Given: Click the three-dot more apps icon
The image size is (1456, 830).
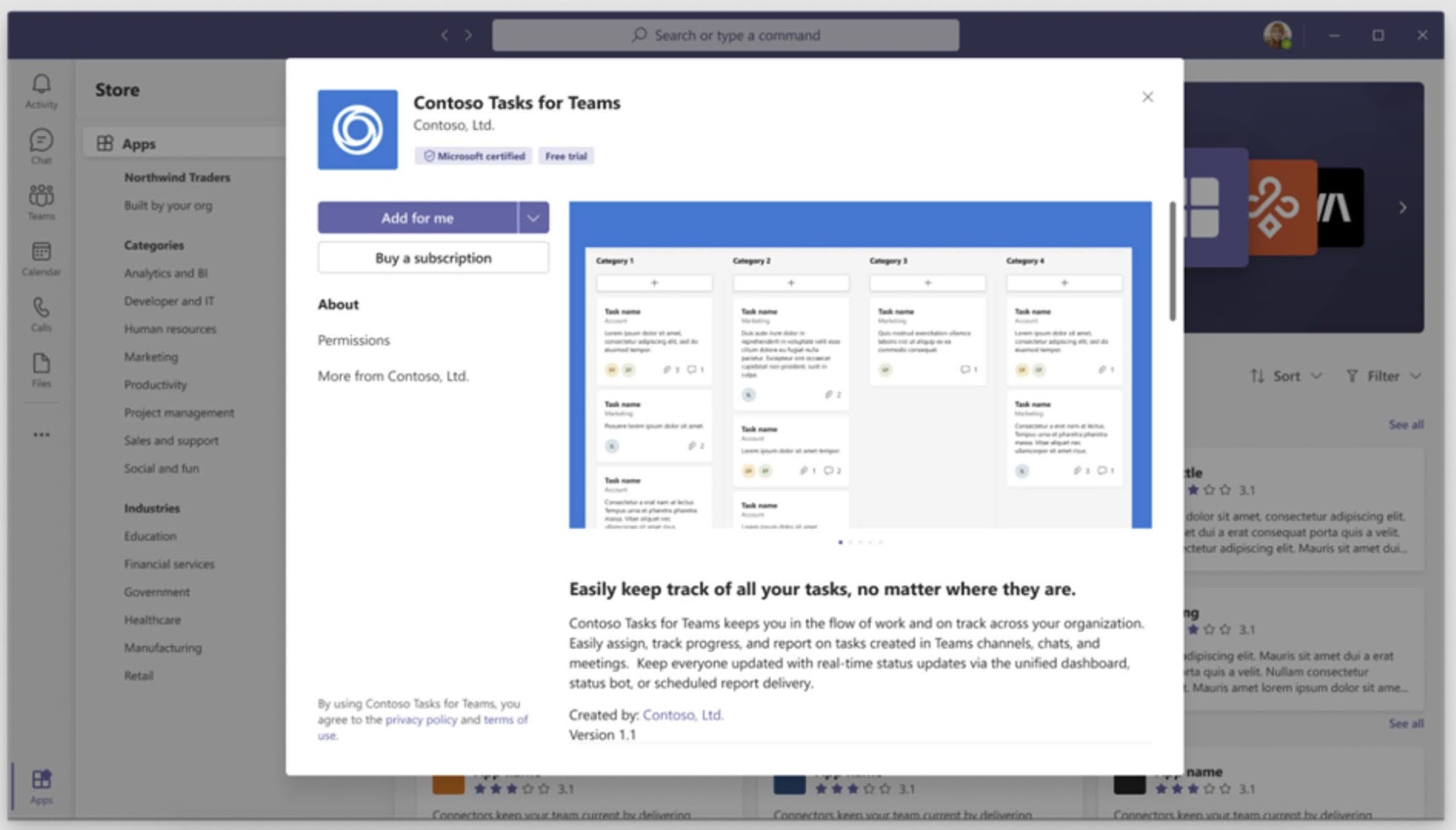Looking at the screenshot, I should pos(41,435).
